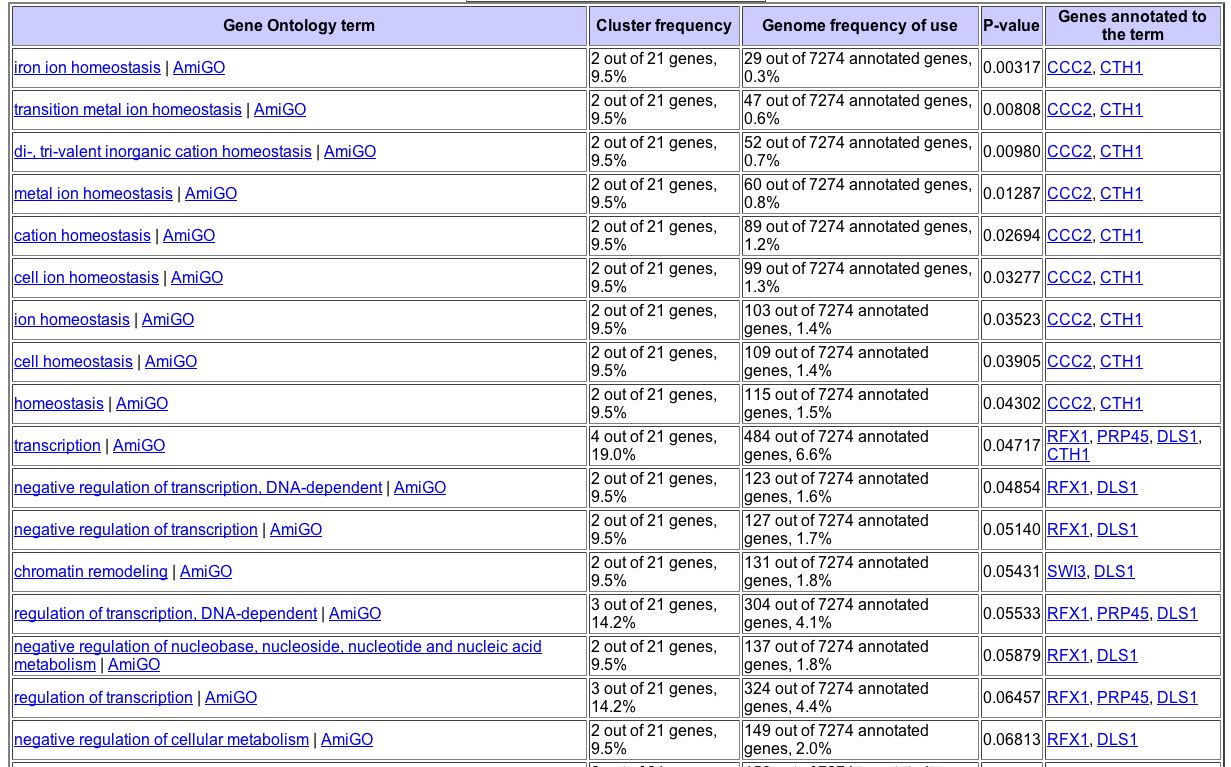
Task: Open AmiGO link for regulation of transcription, DNA-dependent
Action: [x=355, y=614]
